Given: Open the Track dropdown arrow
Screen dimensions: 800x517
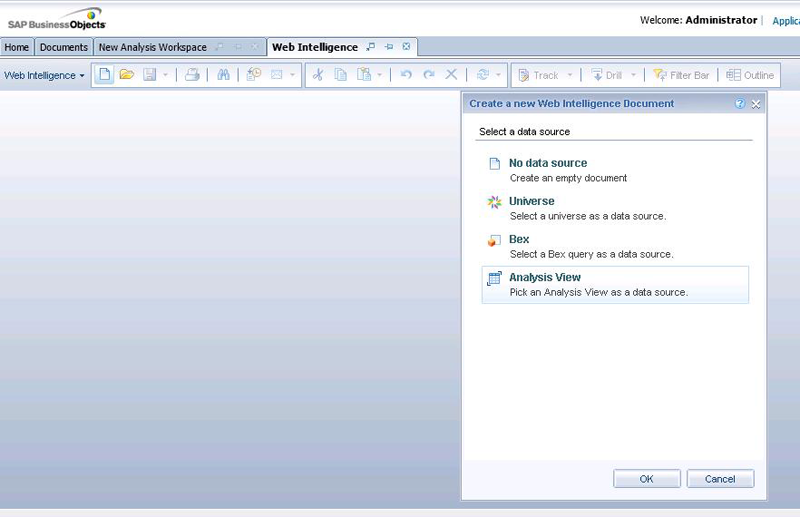Looking at the screenshot, I should click(x=570, y=75).
